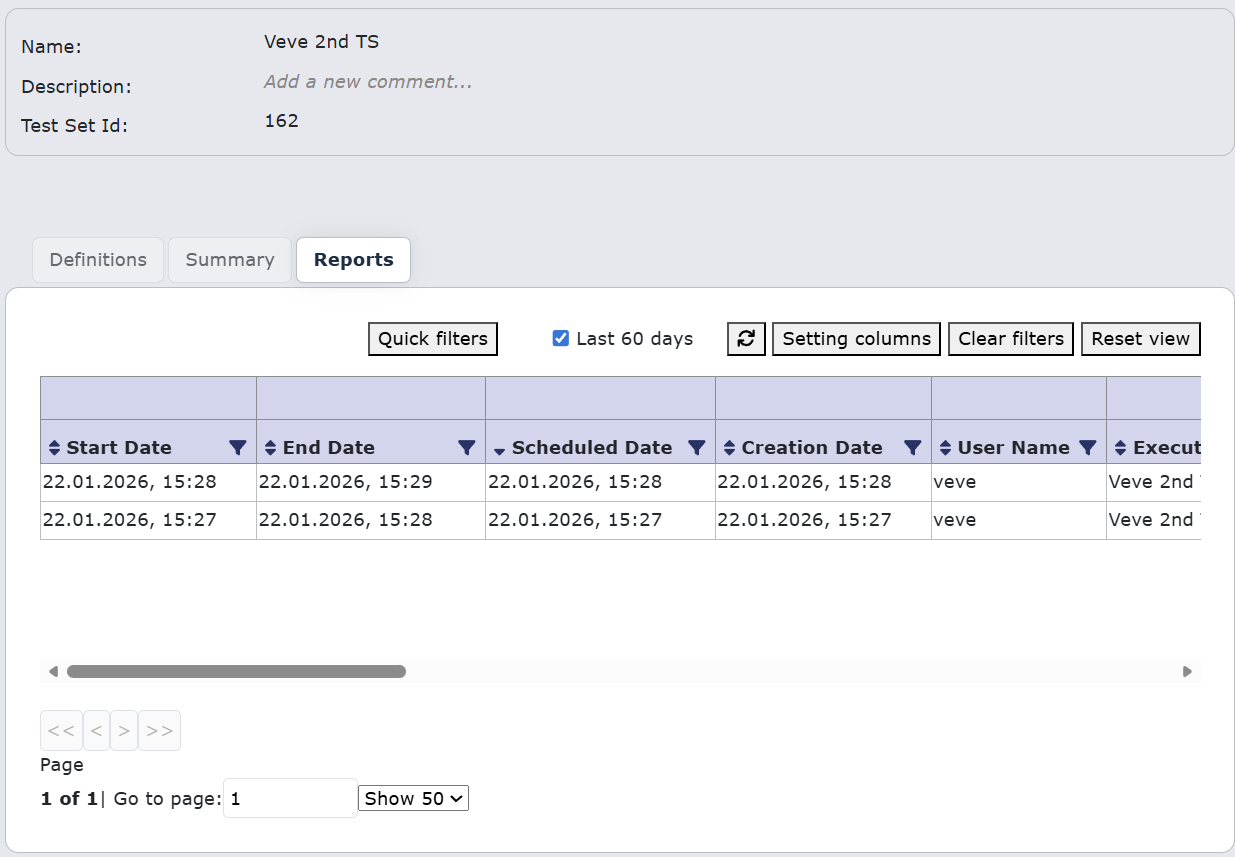Select End Date cell 22.01.2026, 15:29

[x=371, y=482]
